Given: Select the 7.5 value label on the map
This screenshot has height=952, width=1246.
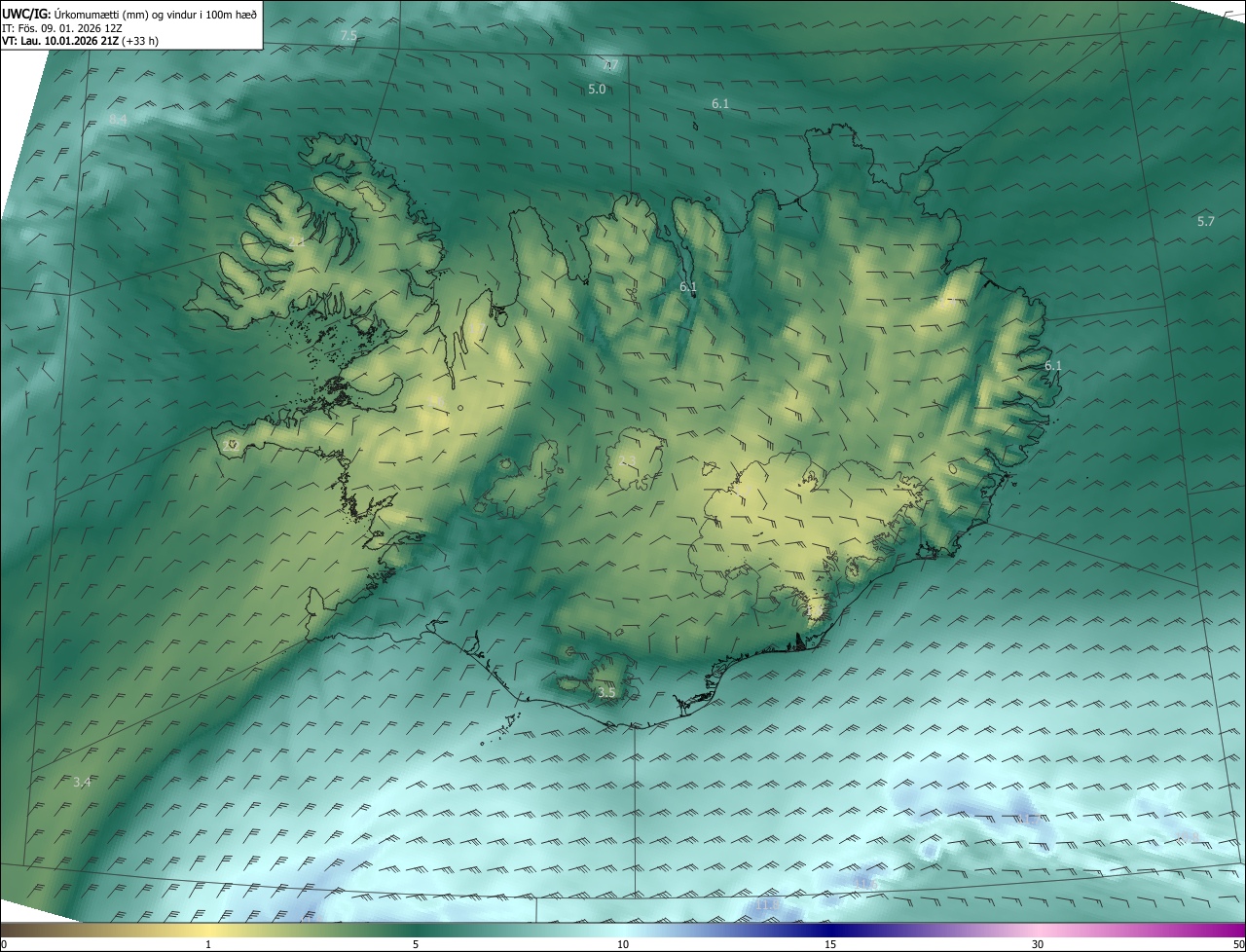Looking at the screenshot, I should tap(348, 35).
